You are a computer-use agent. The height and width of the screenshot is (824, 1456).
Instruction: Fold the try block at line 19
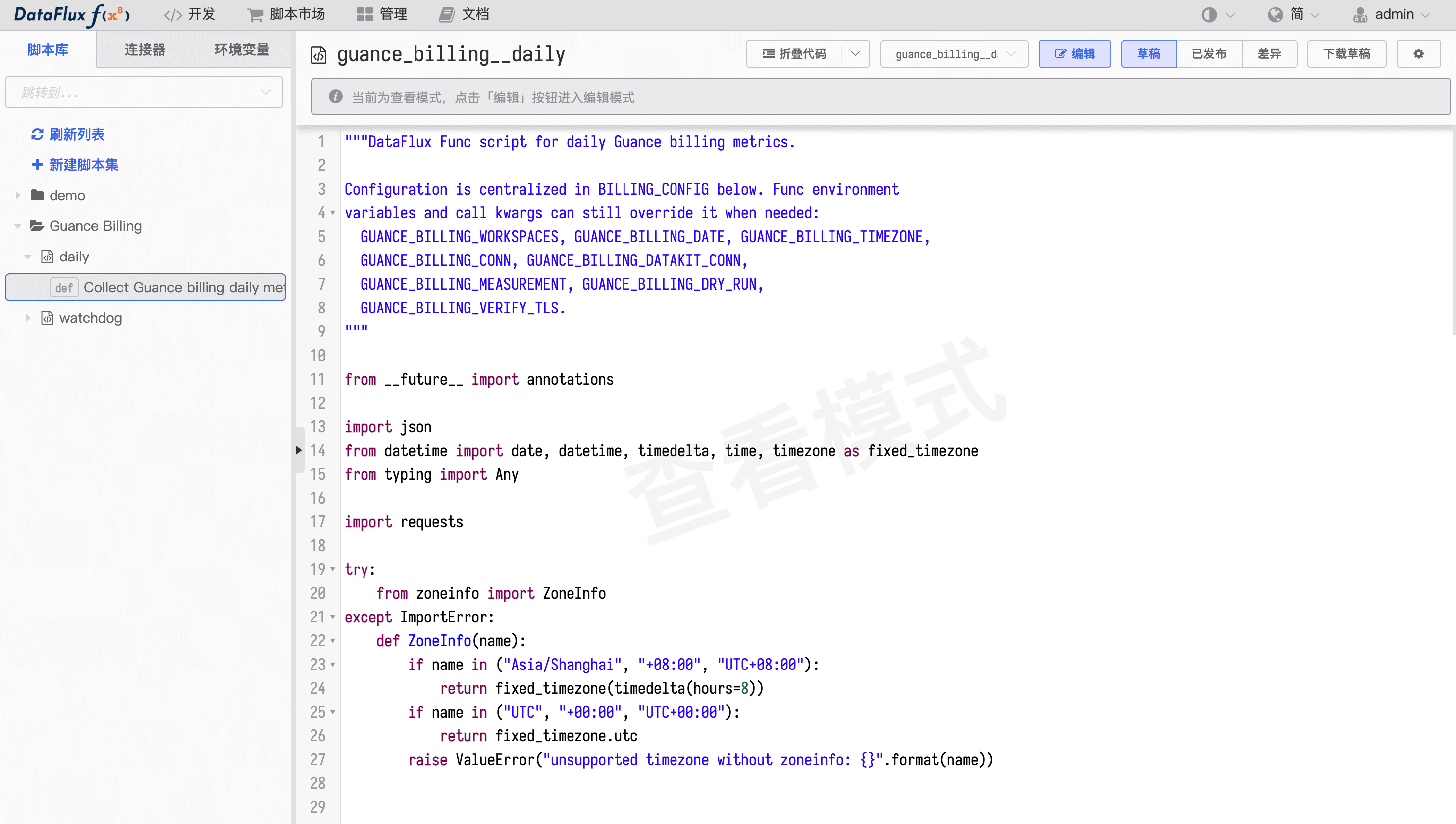pos(333,569)
